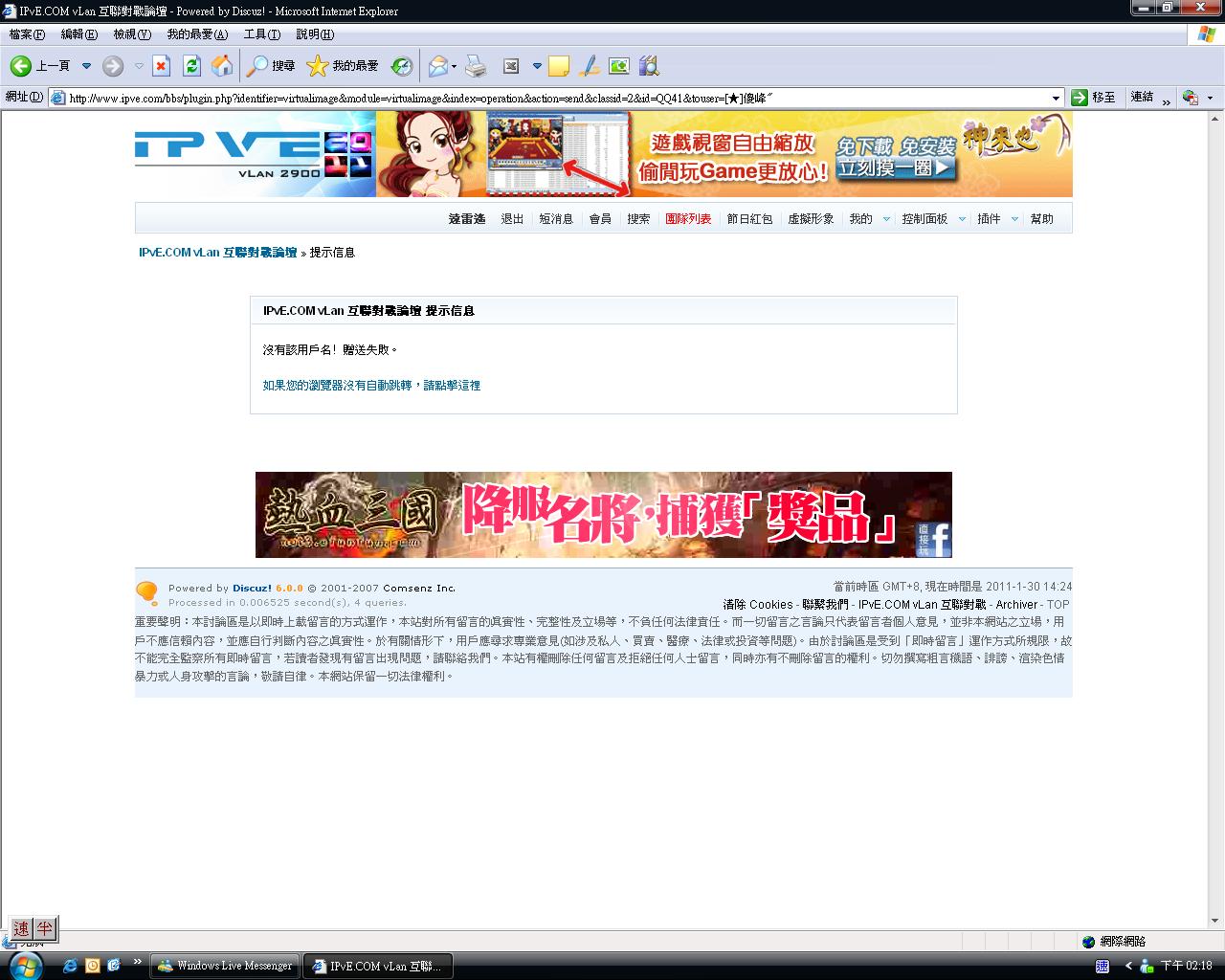The width and height of the screenshot is (1225, 980).
Task: Click the Discuz! link in footer
Action: point(252,589)
